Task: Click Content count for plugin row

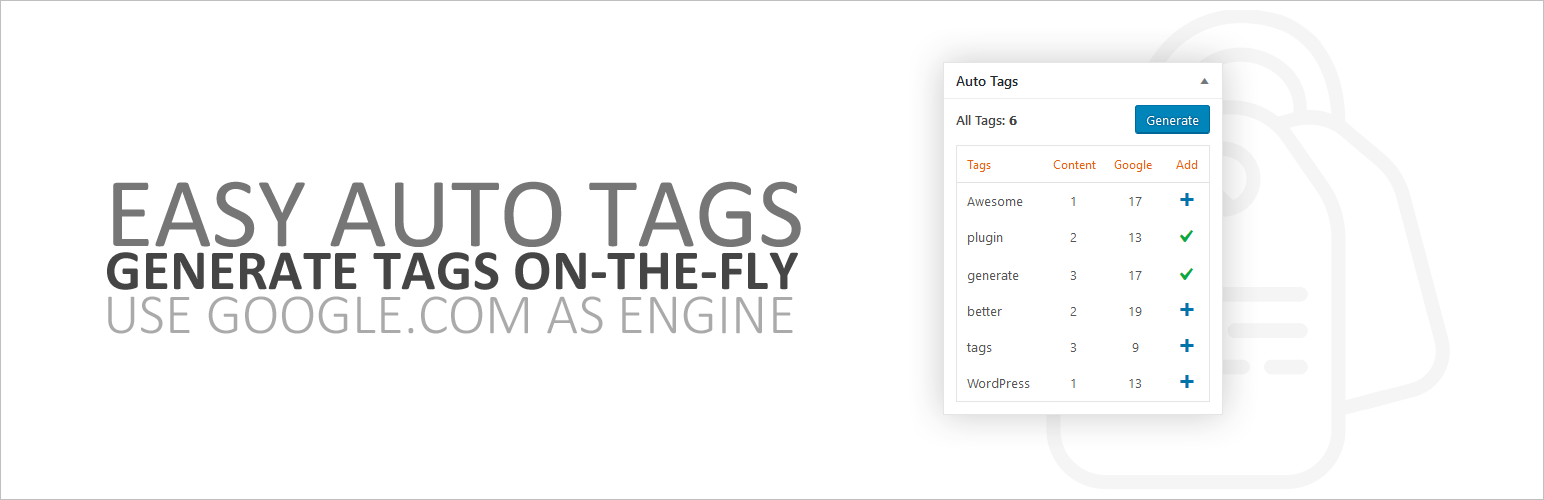Action: pos(1073,238)
